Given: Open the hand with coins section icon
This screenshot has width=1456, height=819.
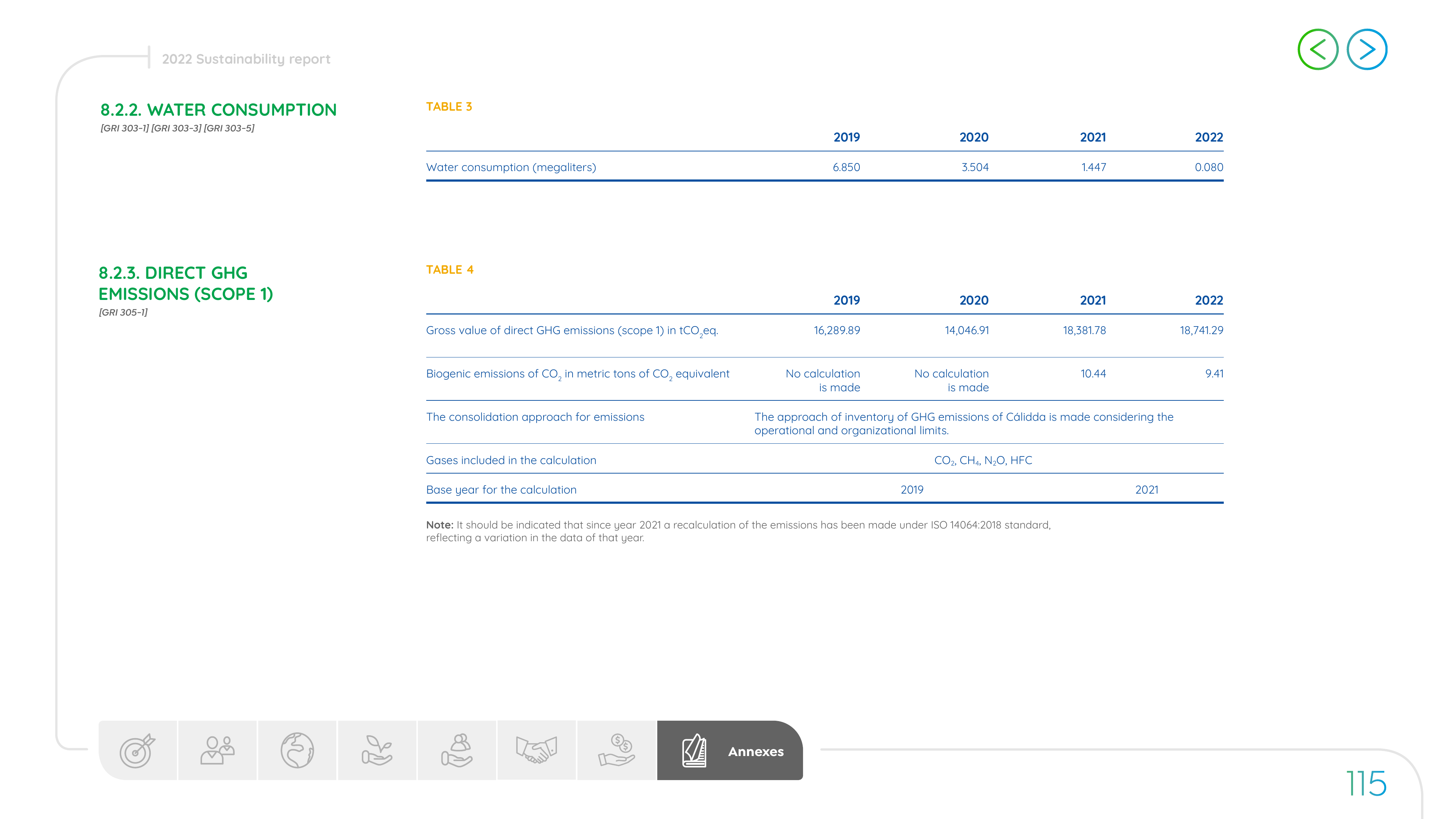Looking at the screenshot, I should click(x=616, y=751).
